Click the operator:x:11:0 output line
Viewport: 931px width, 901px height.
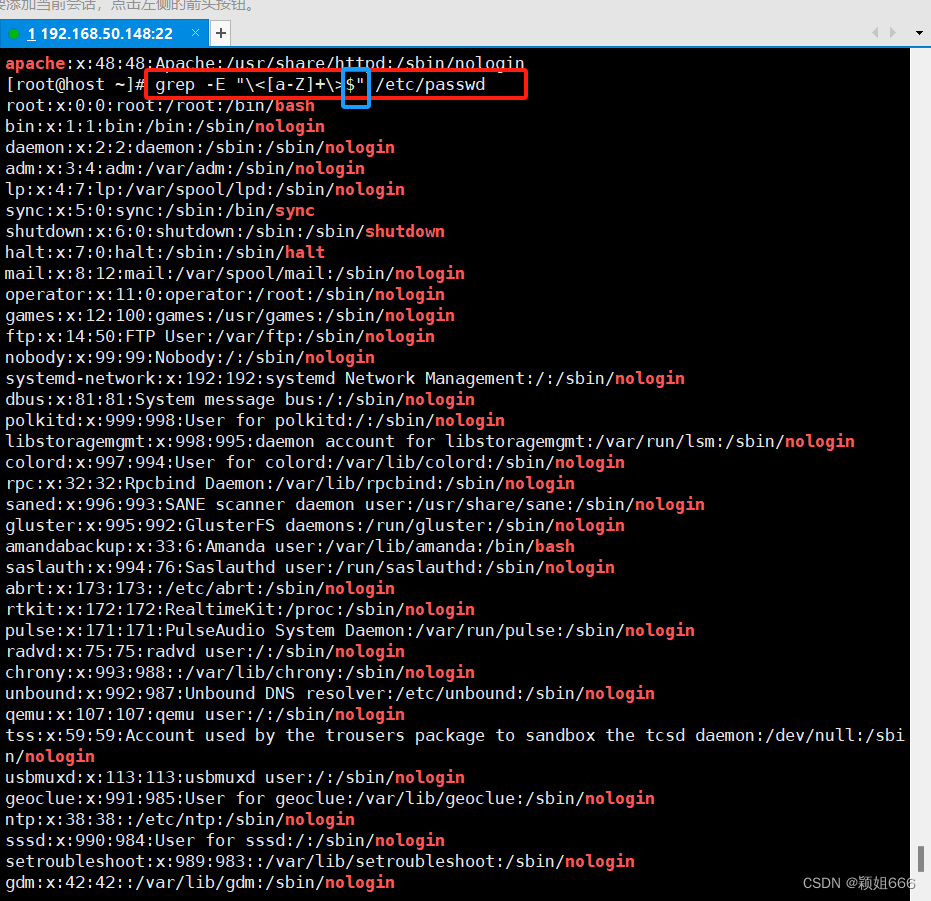point(225,295)
